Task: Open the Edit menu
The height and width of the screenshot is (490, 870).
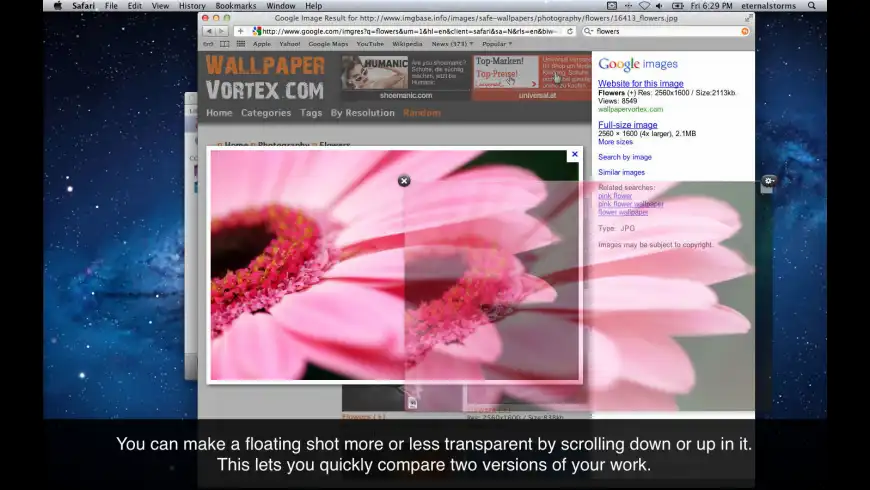Action: (135, 6)
